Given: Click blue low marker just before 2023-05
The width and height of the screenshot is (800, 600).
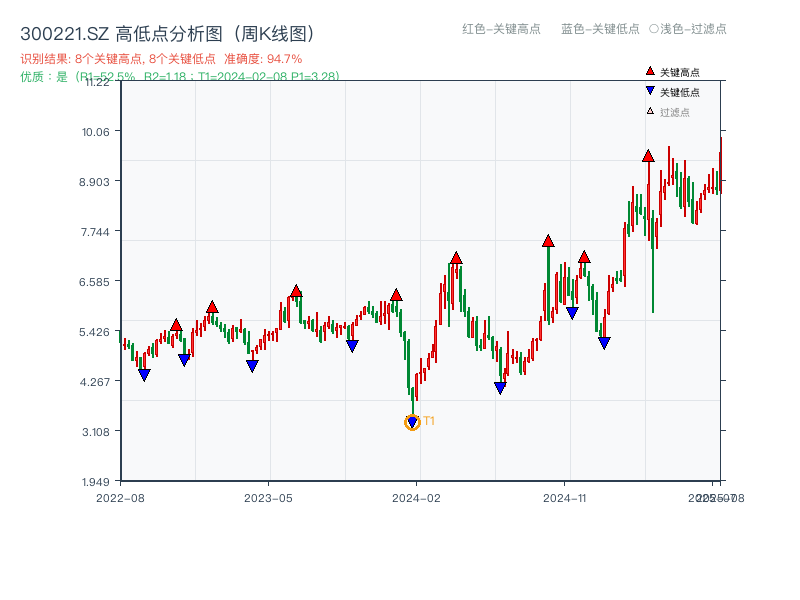Looking at the screenshot, I should pos(252,366).
